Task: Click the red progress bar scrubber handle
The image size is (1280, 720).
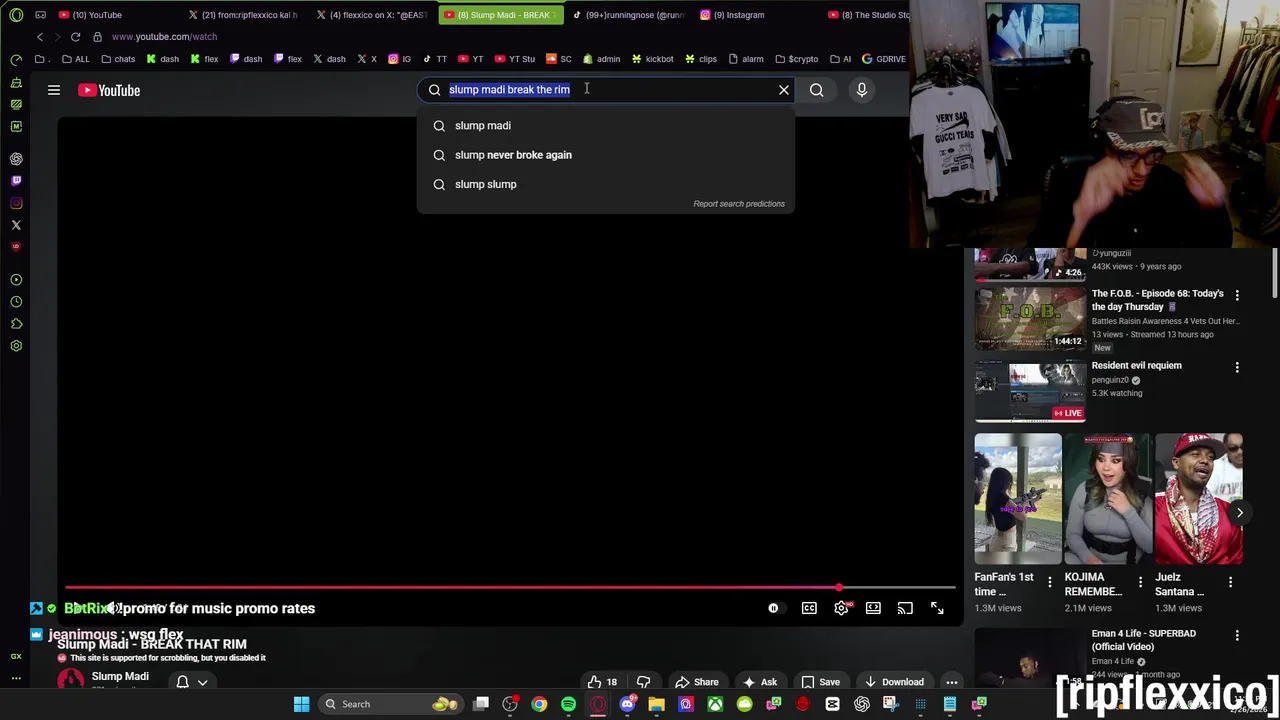Action: click(839, 587)
